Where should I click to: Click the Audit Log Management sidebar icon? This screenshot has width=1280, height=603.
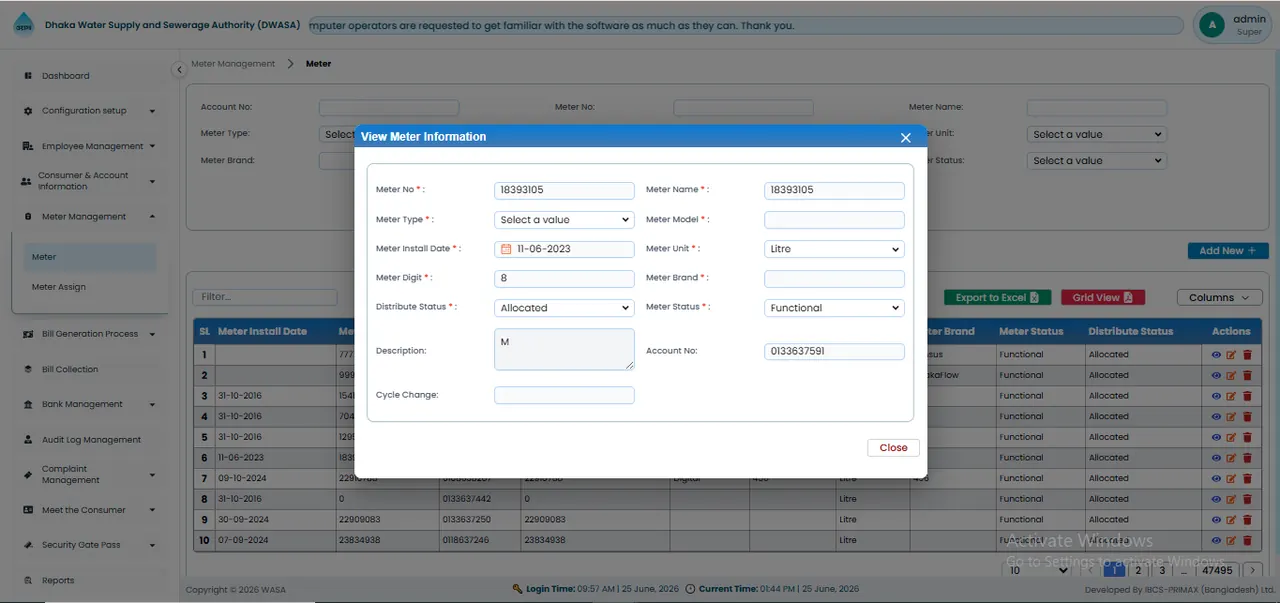pyautogui.click(x=29, y=440)
